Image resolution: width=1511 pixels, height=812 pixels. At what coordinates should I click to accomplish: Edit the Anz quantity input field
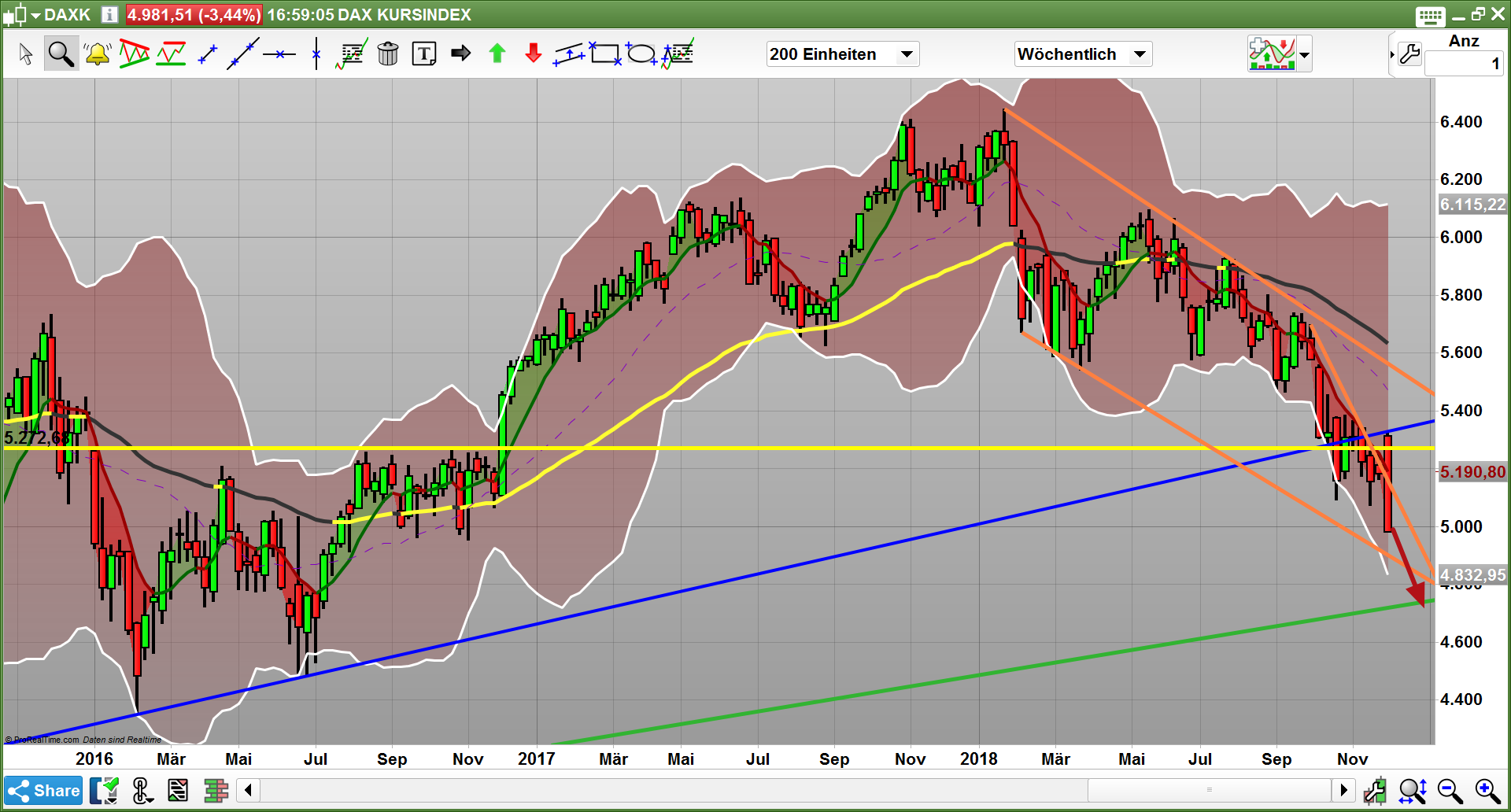(1465, 64)
